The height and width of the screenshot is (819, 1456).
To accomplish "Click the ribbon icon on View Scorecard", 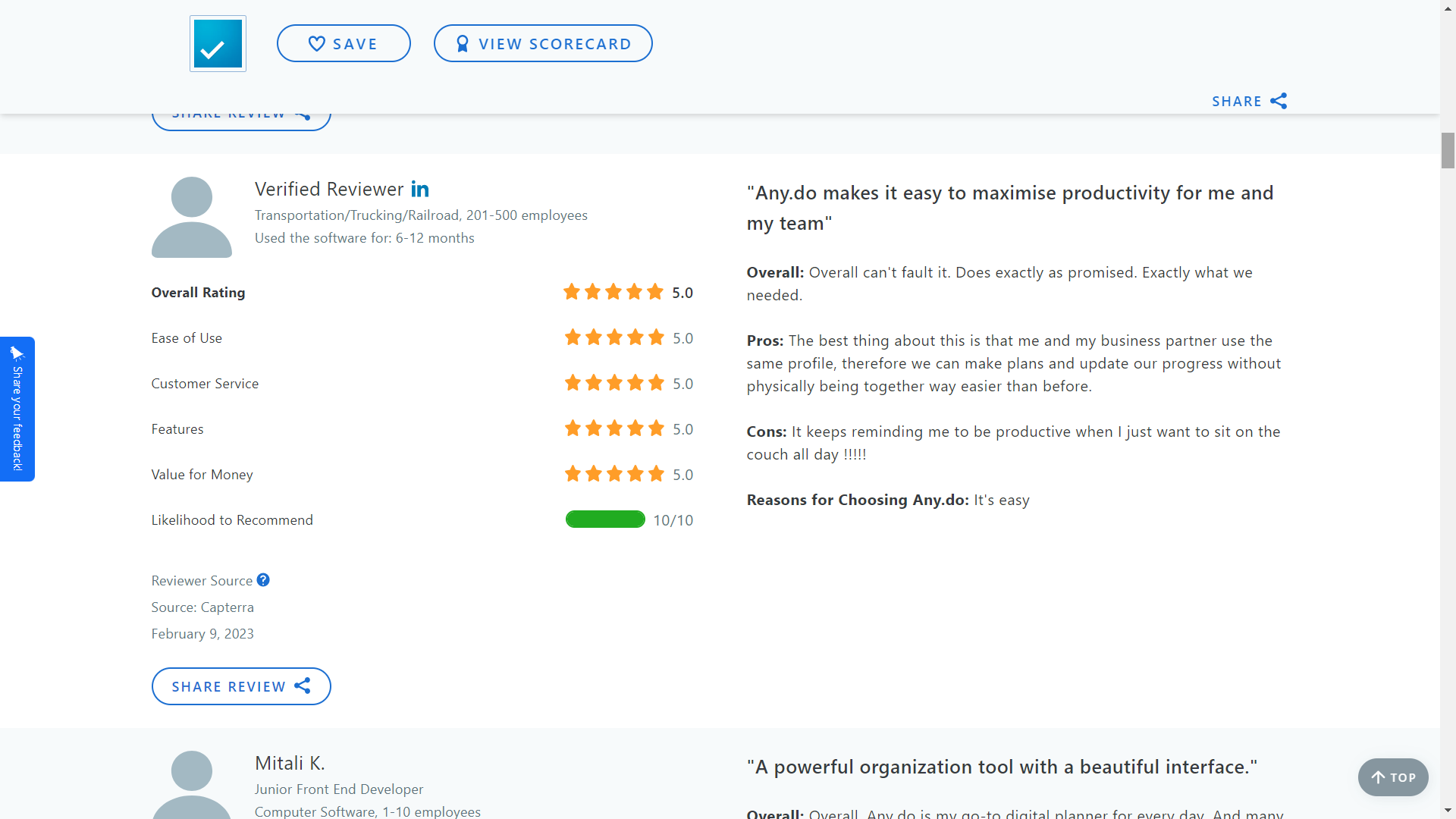I will pos(463,44).
